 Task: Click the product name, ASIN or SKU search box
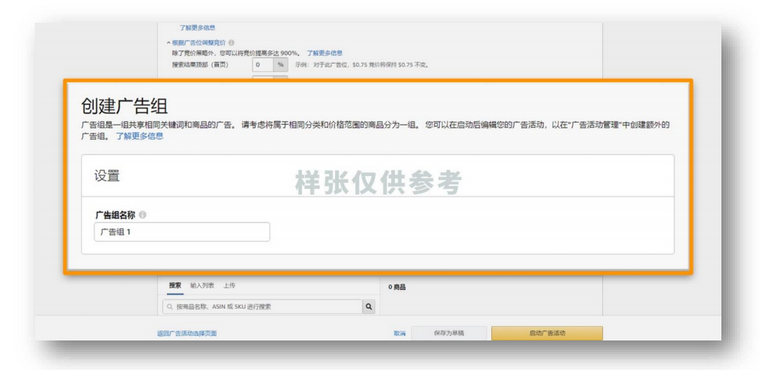[x=262, y=306]
